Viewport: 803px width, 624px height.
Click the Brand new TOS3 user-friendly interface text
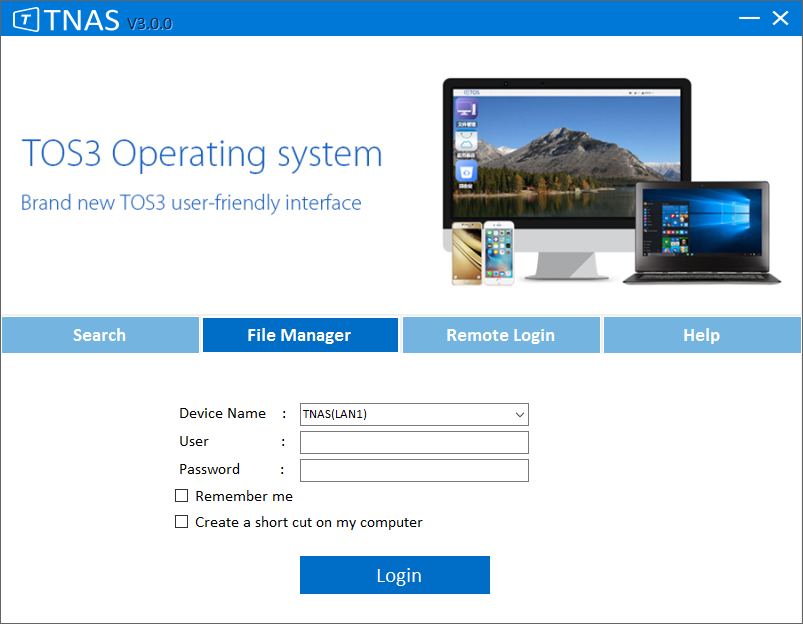tap(191, 203)
